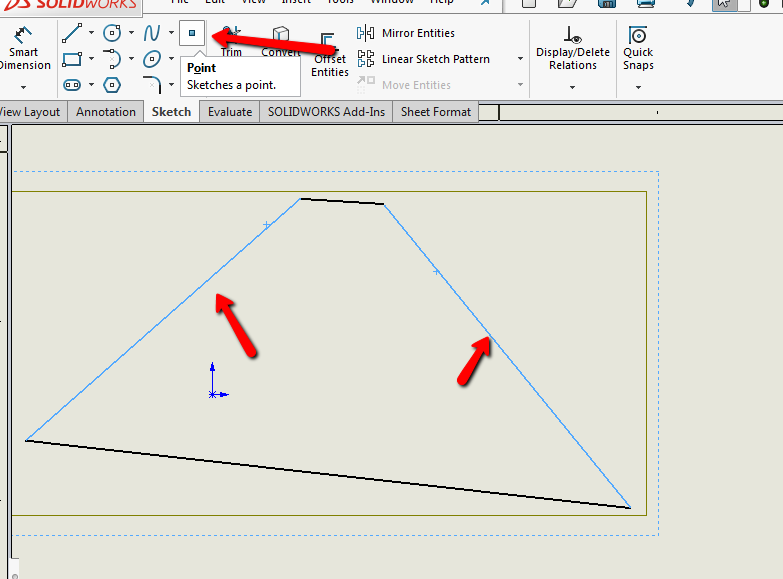Switch to the Annotation tab
The width and height of the screenshot is (783, 579).
(106, 111)
